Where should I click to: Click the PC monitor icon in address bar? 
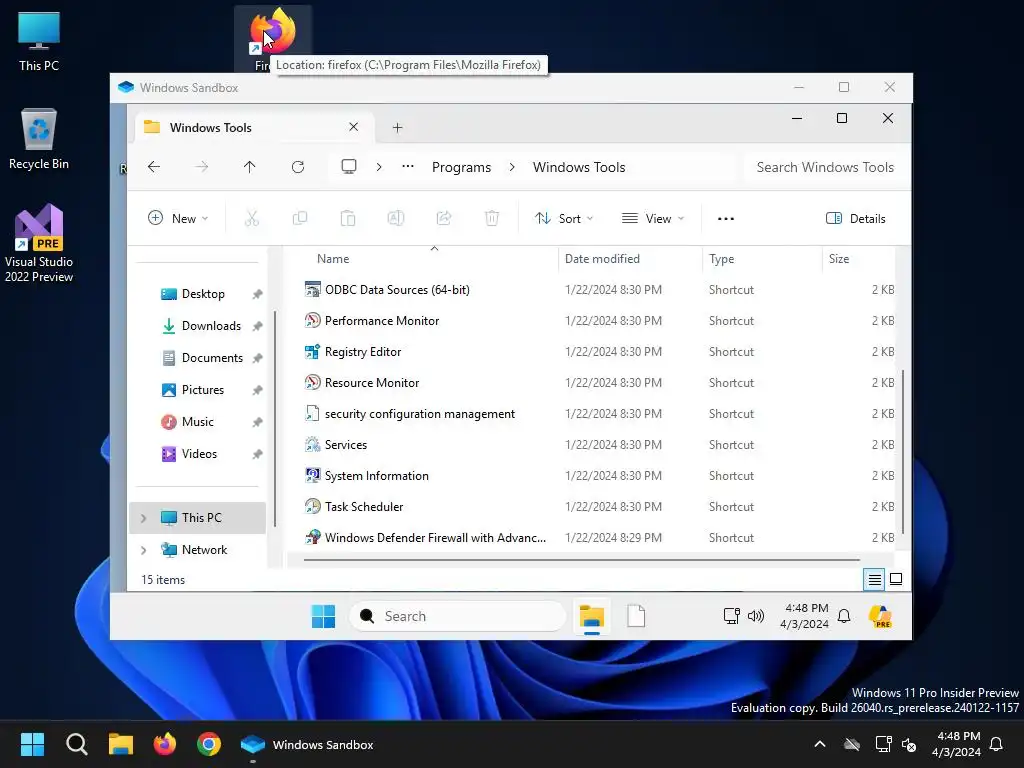click(x=349, y=167)
